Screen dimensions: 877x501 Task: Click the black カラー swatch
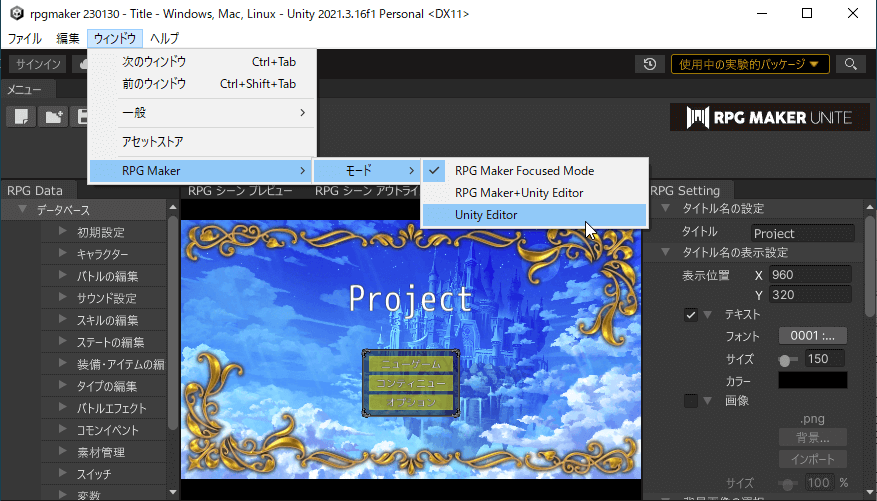click(x=812, y=381)
